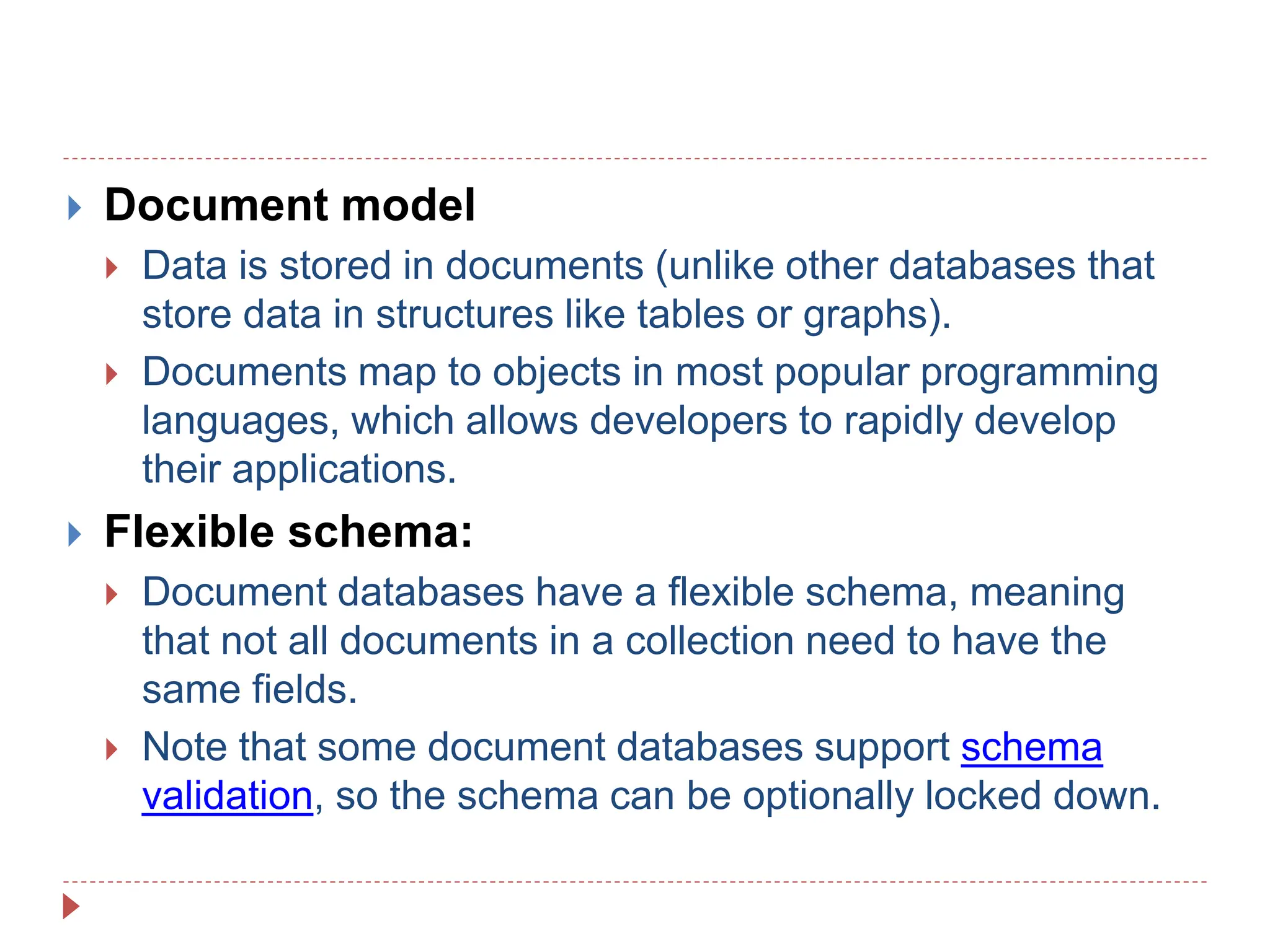Viewport: 1270px width, 952px height.
Task: Select the "Document model" heading
Action: [x=290, y=205]
